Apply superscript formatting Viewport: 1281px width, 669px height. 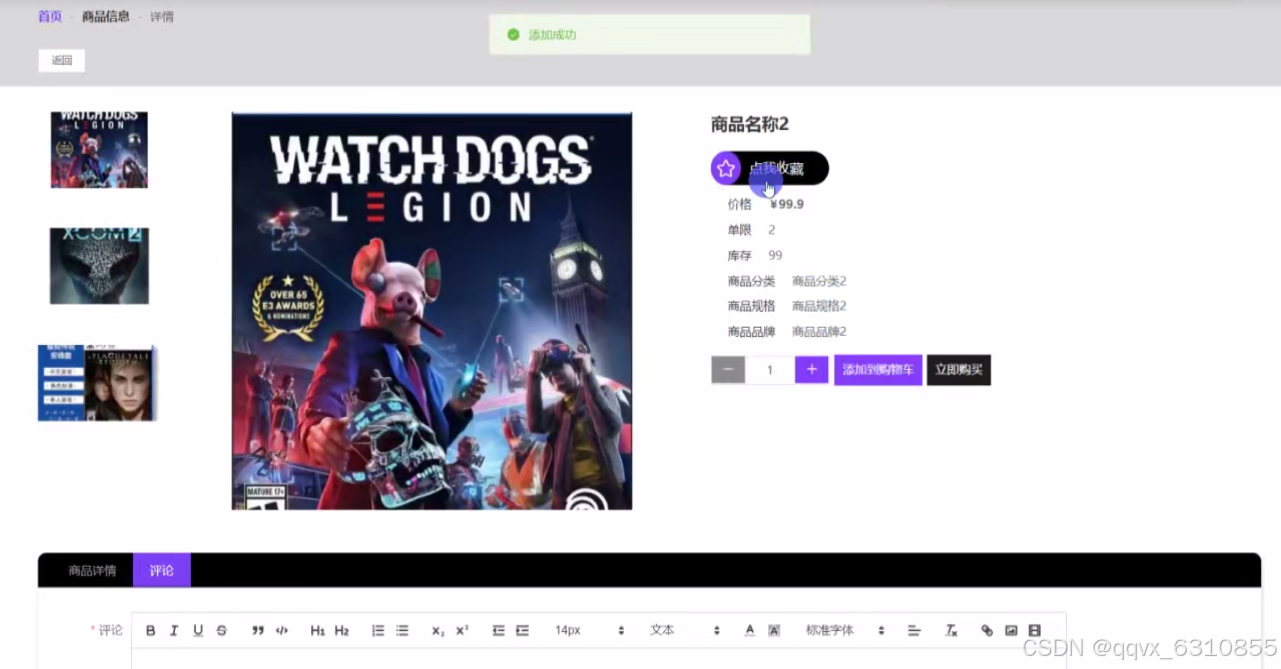(462, 630)
